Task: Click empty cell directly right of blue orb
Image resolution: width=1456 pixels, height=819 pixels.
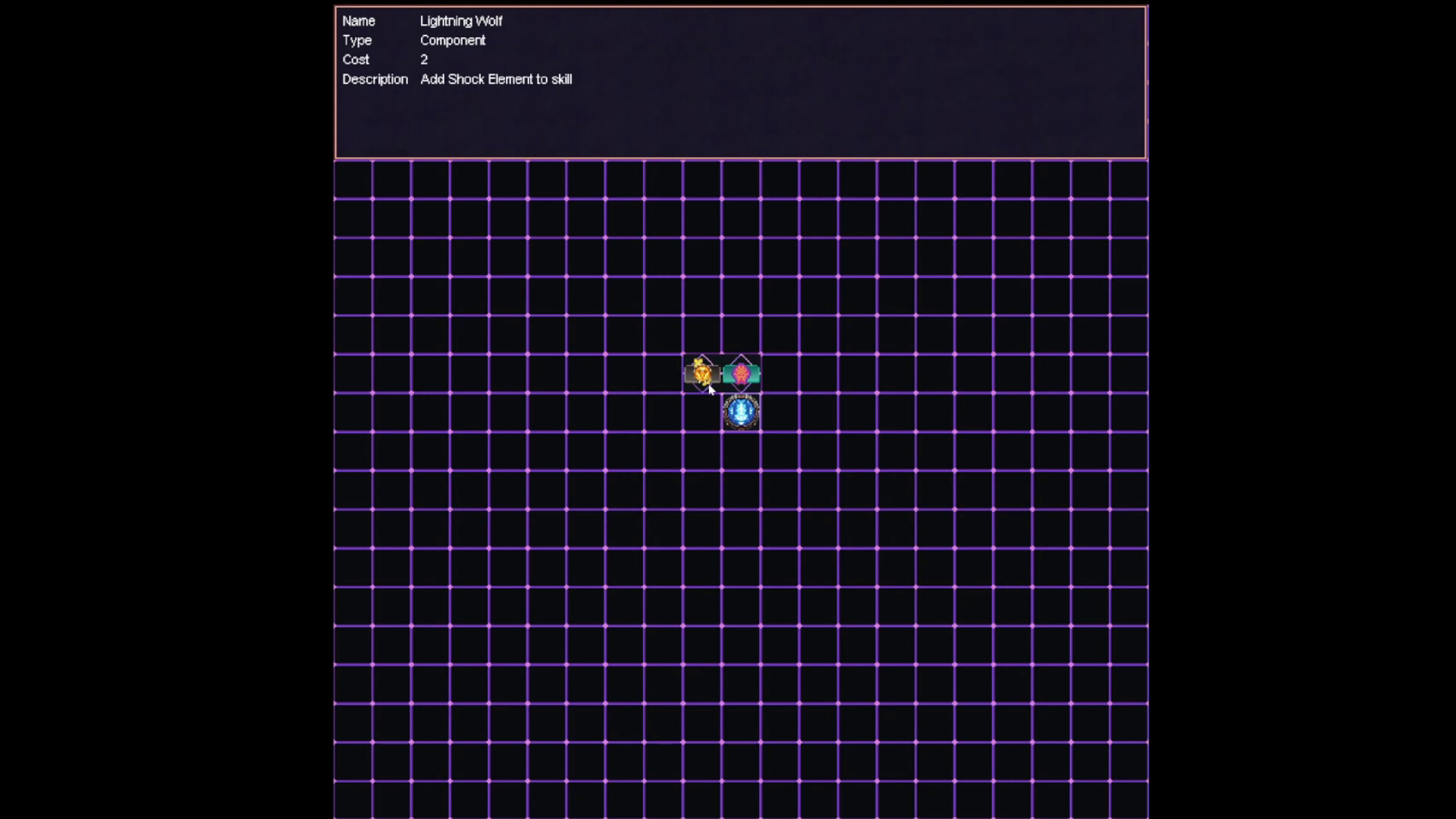Action: (780, 412)
